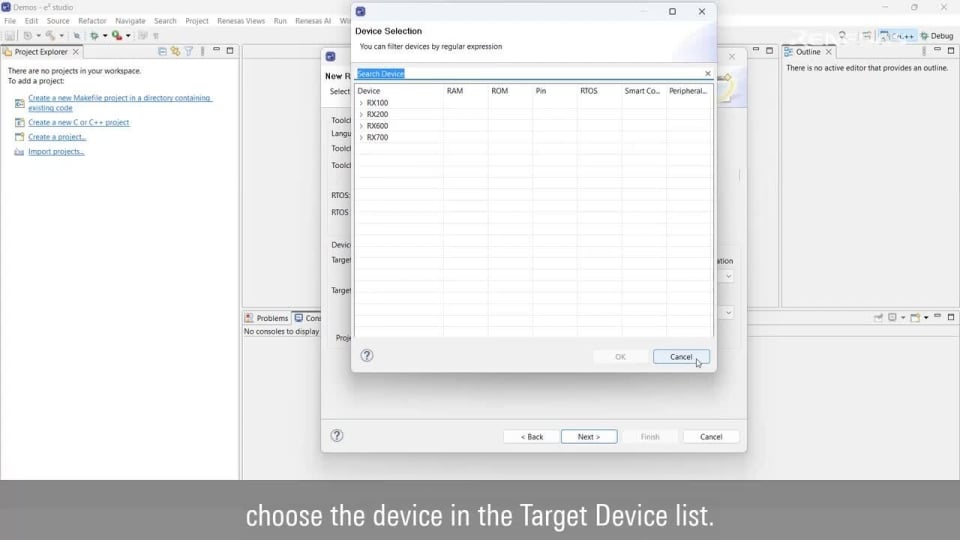Open the Open Console dropdown arrow
This screenshot has height=540, width=960.
926,318
